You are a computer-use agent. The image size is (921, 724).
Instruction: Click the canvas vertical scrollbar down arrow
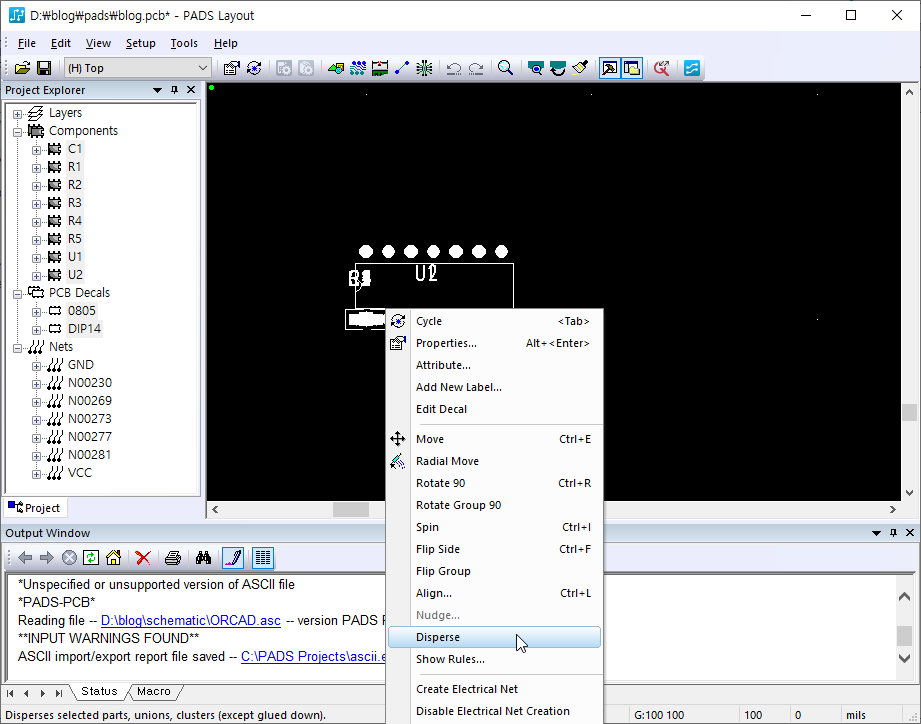click(909, 493)
